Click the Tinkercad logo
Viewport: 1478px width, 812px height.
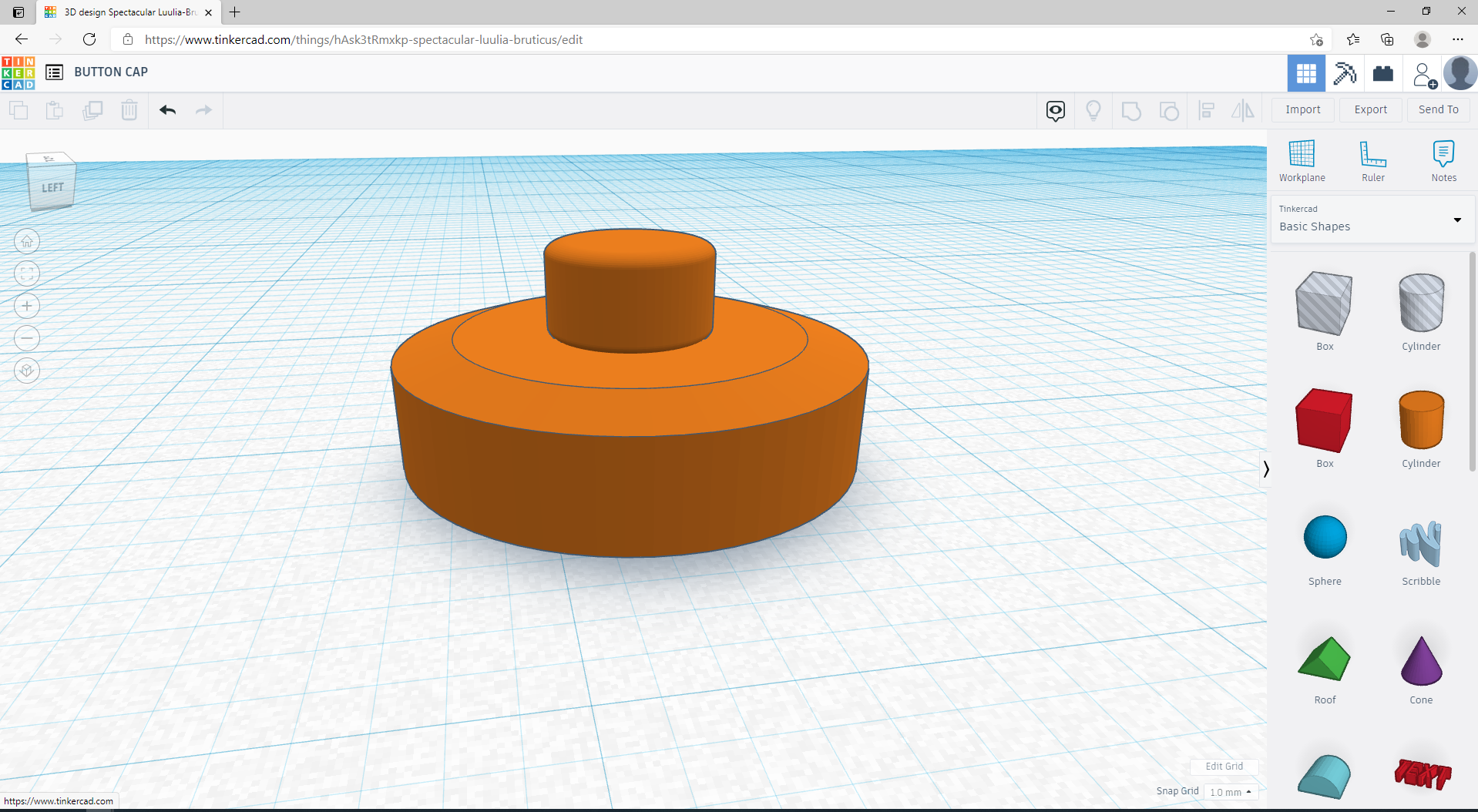[x=18, y=73]
